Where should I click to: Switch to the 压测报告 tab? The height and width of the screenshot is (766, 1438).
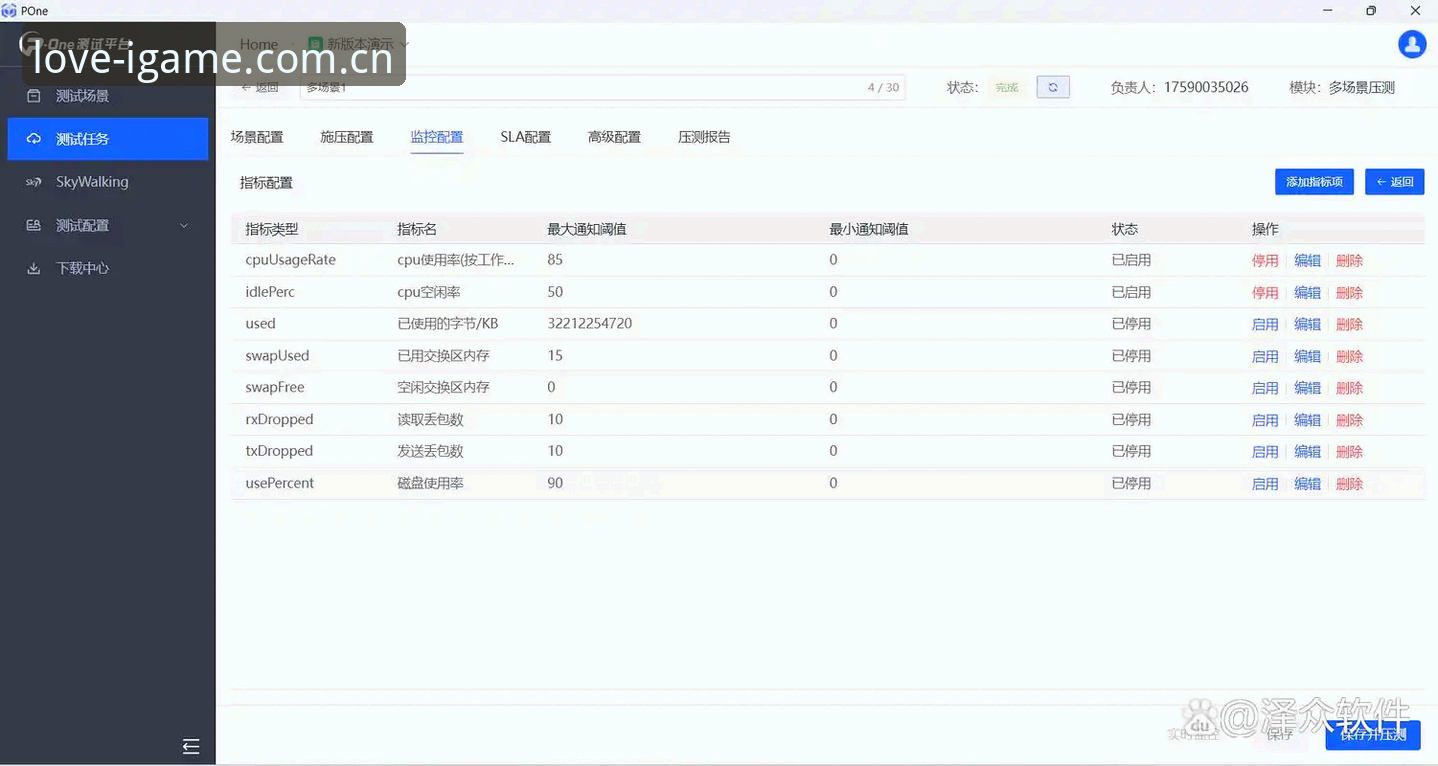pyautogui.click(x=704, y=137)
